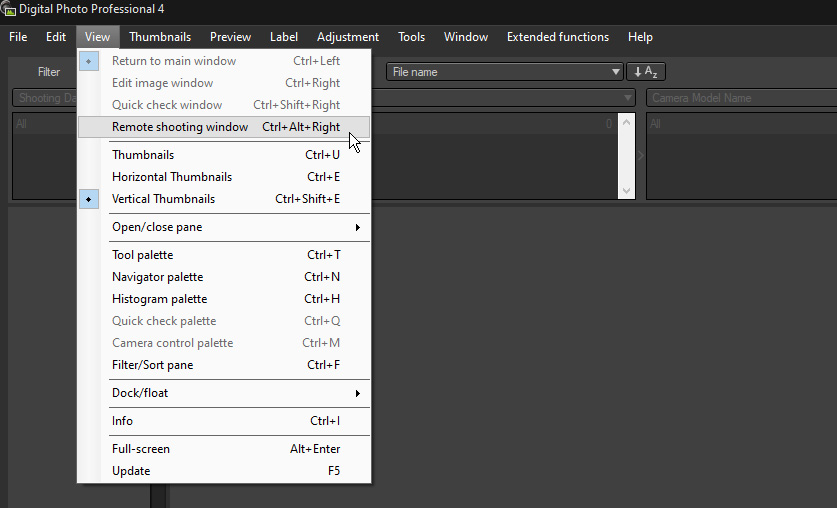Open the Label menu
This screenshot has height=508, width=837.
click(283, 37)
